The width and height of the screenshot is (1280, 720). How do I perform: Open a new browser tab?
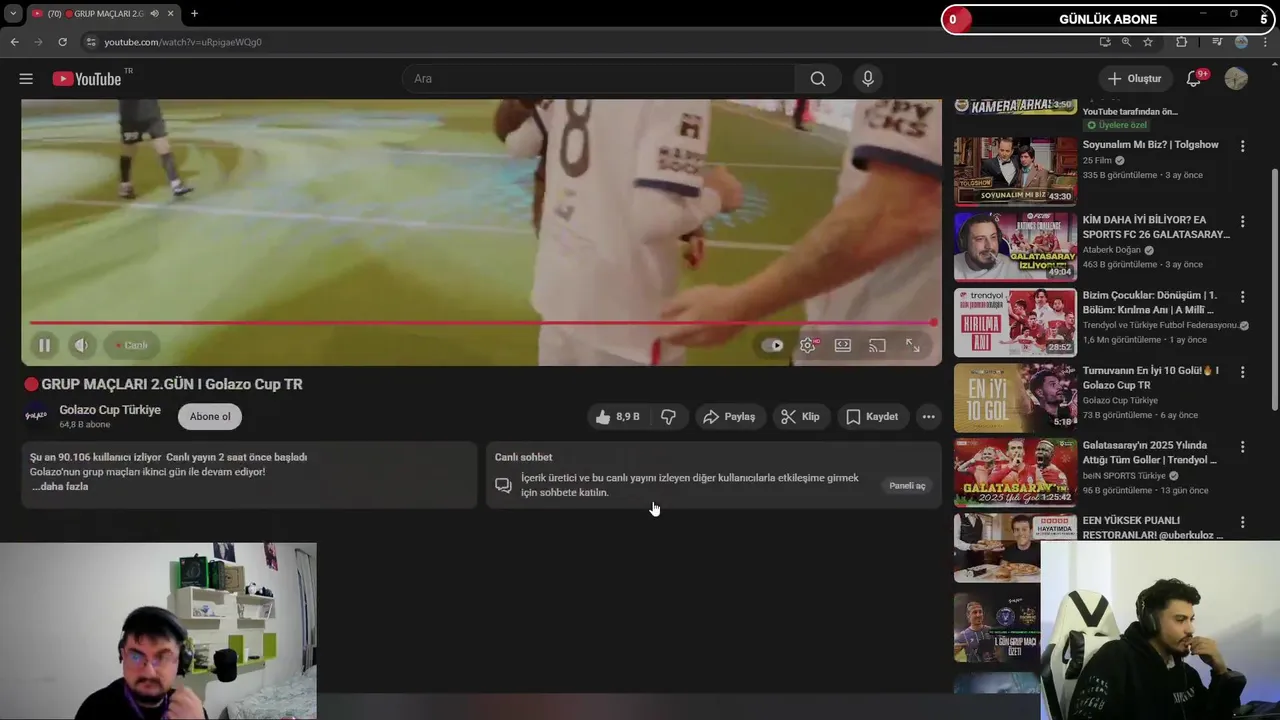(x=194, y=13)
